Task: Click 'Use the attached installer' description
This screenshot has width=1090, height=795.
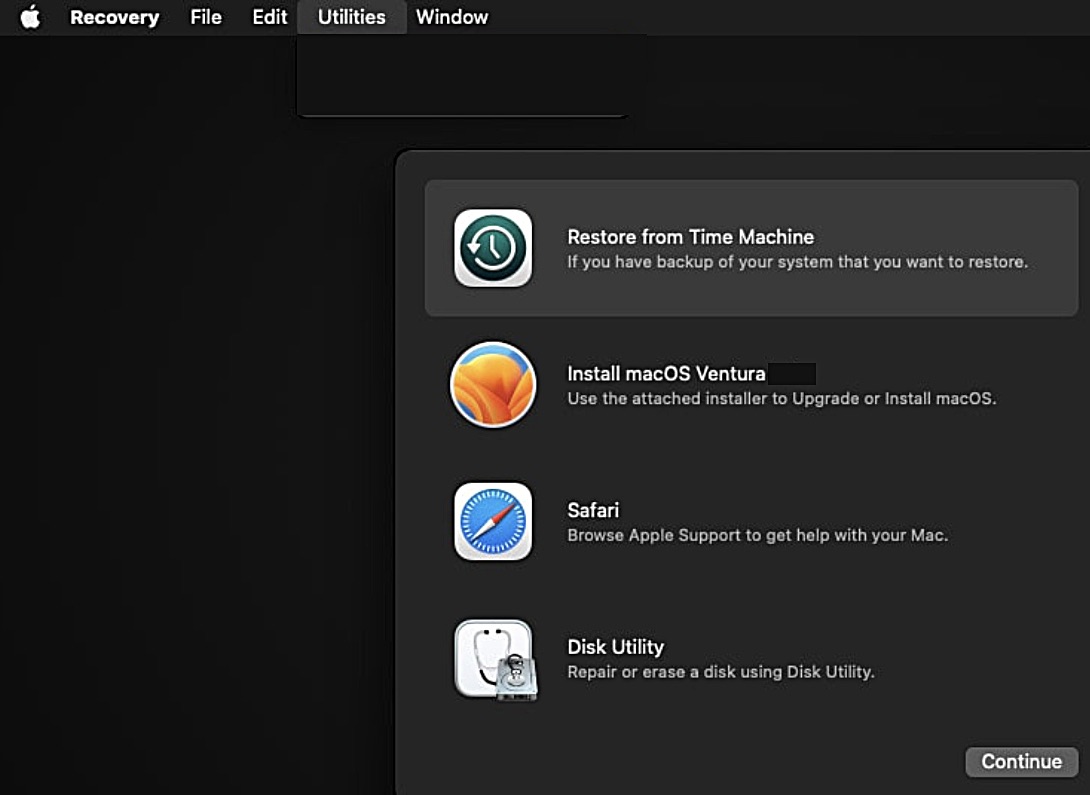Action: coord(781,399)
